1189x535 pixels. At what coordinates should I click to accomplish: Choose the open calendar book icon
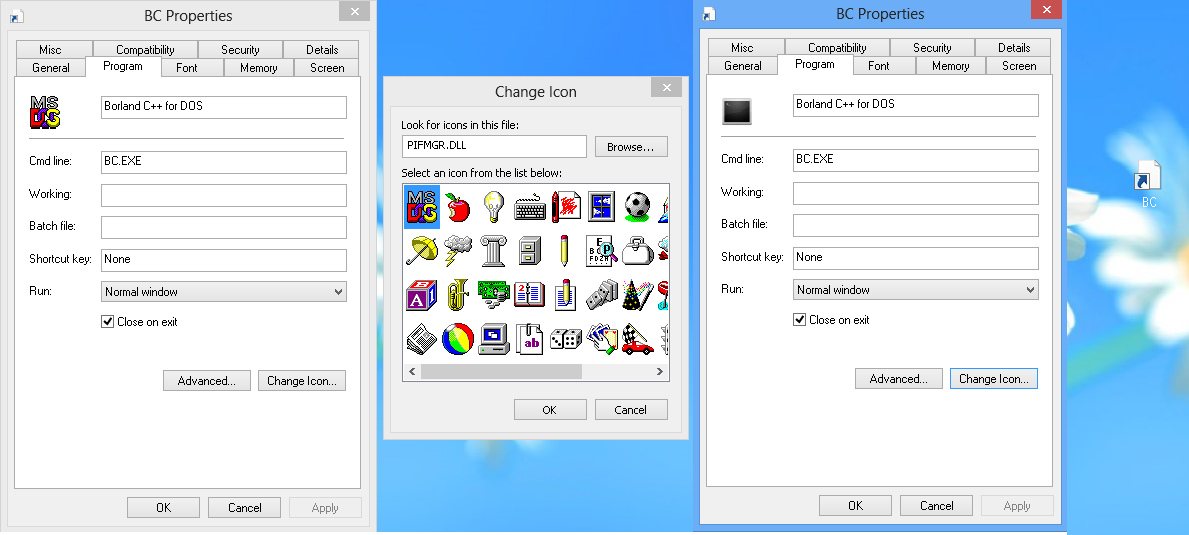(x=529, y=295)
